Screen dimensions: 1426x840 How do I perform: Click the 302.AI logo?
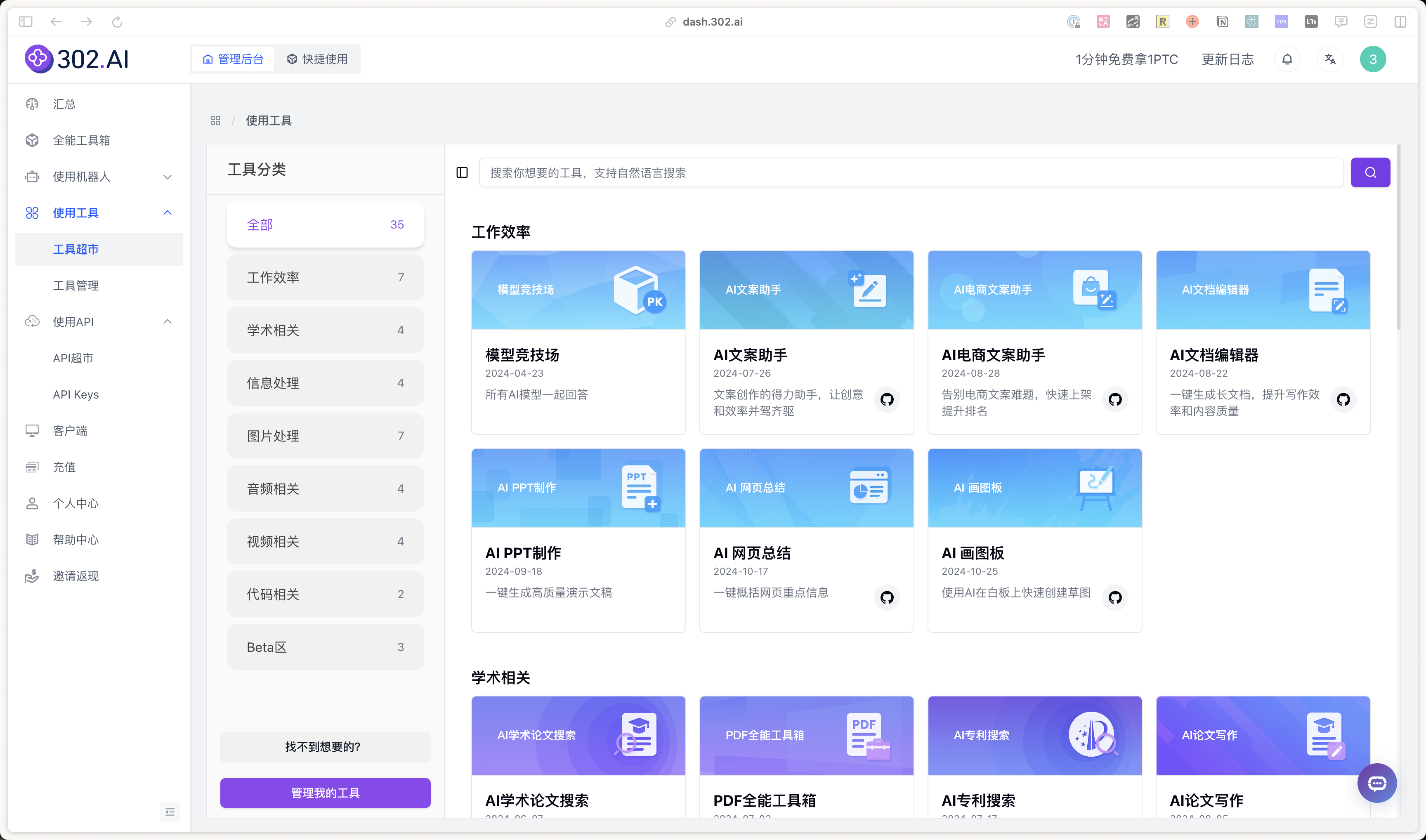click(77, 59)
